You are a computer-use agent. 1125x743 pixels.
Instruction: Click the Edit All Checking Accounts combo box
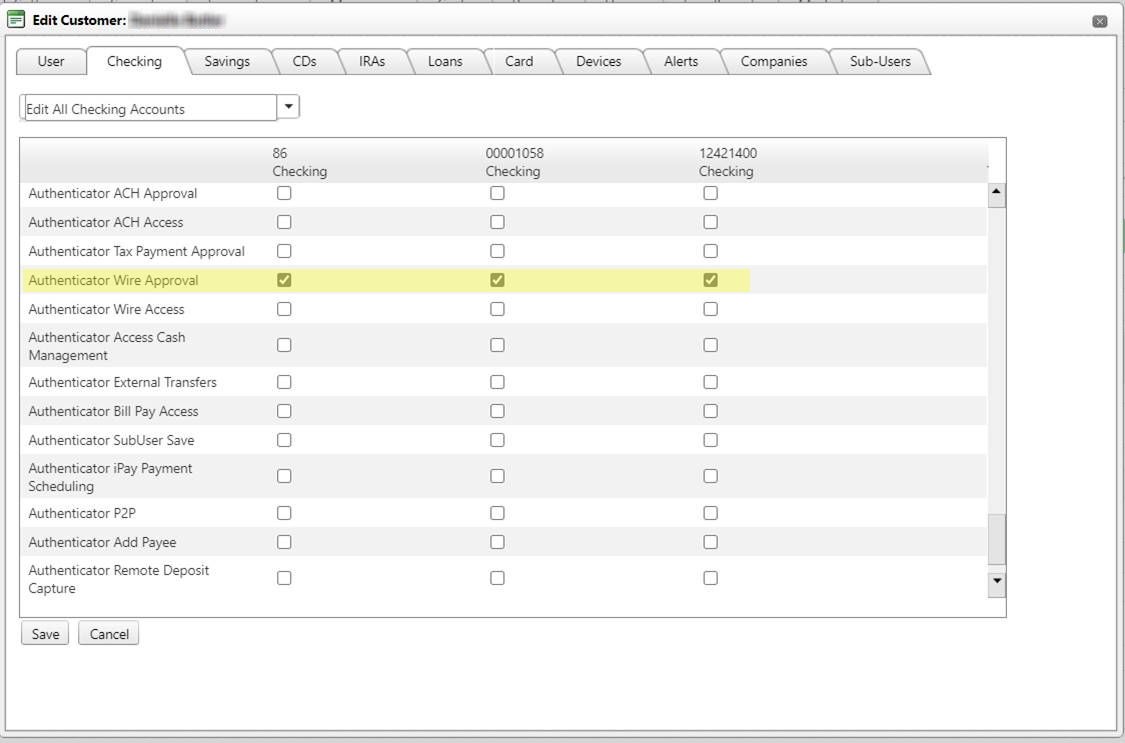[148, 108]
